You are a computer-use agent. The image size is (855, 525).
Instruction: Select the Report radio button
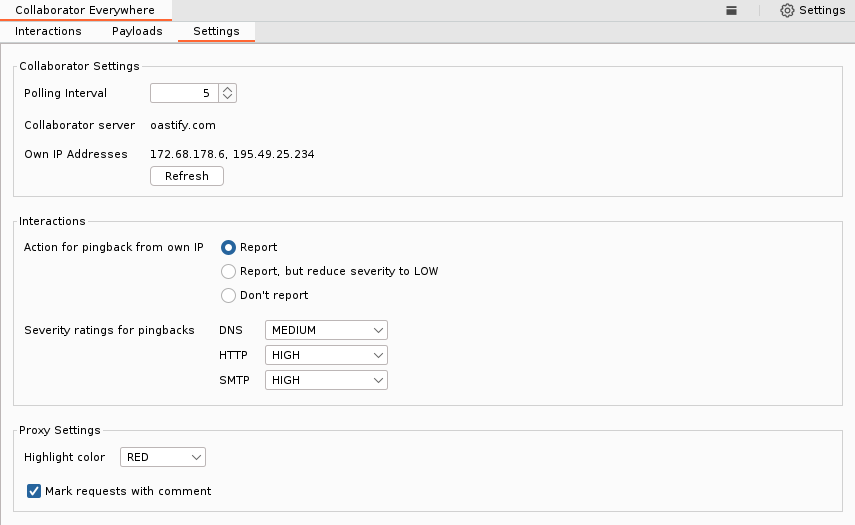click(228, 248)
